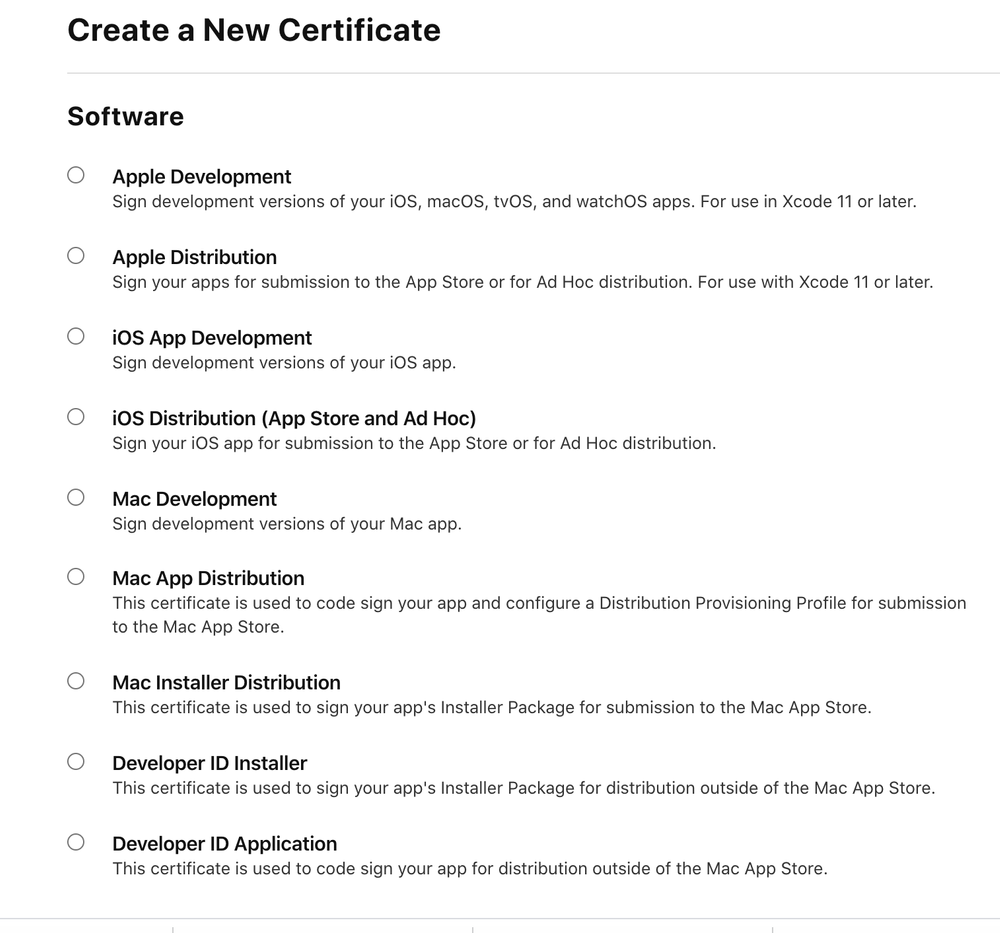Select the Apple Distribution radio button

pyautogui.click(x=76, y=255)
